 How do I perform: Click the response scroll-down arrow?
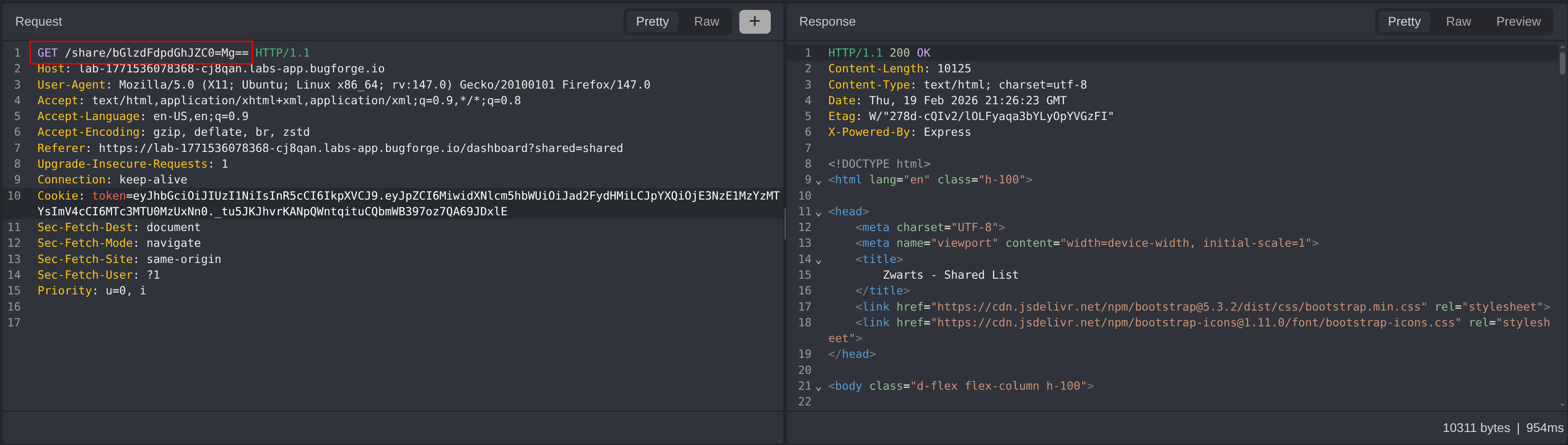pyautogui.click(x=1562, y=405)
